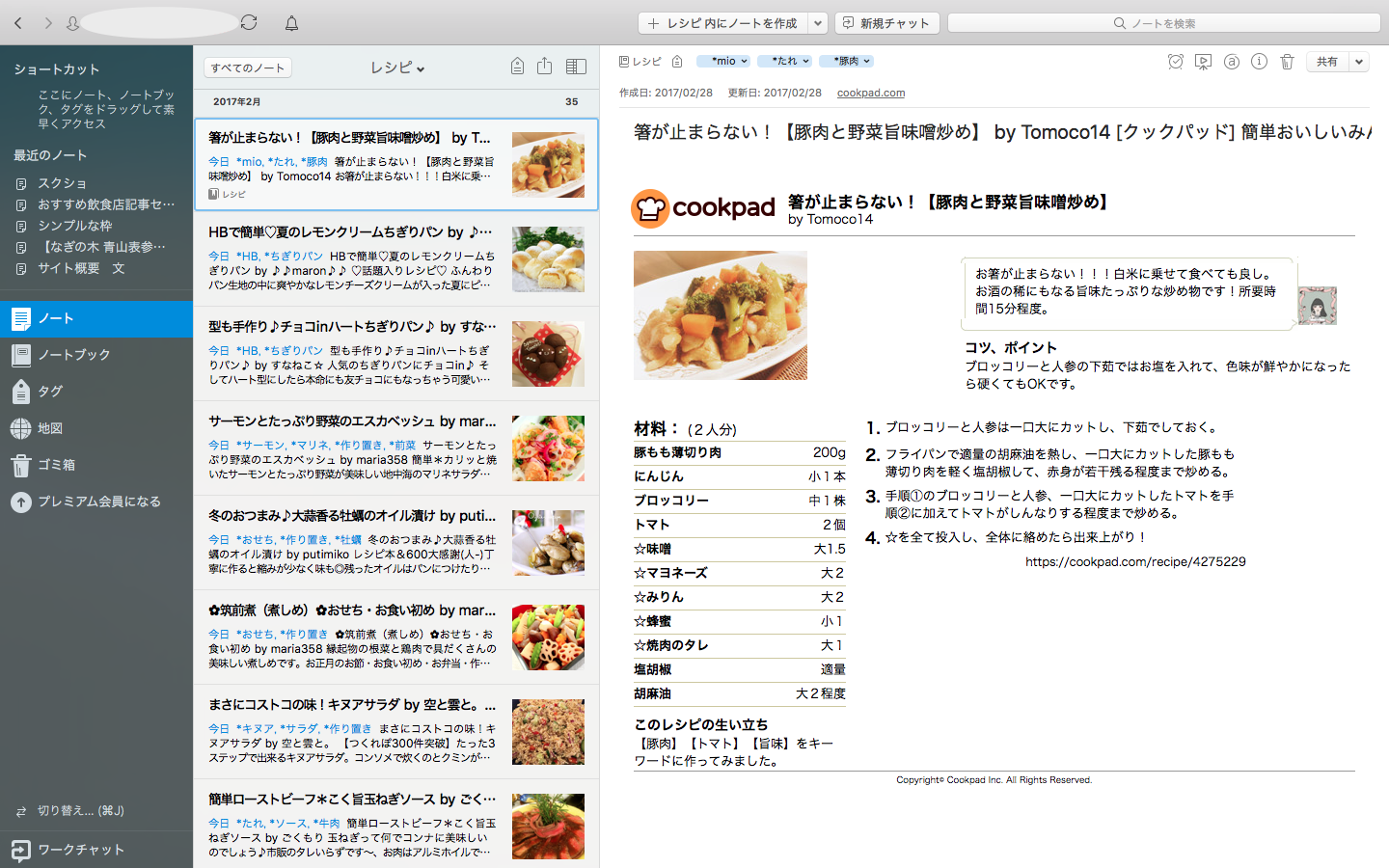
Task: Expand the 共有 share dropdown arrow
Action: click(x=1359, y=62)
